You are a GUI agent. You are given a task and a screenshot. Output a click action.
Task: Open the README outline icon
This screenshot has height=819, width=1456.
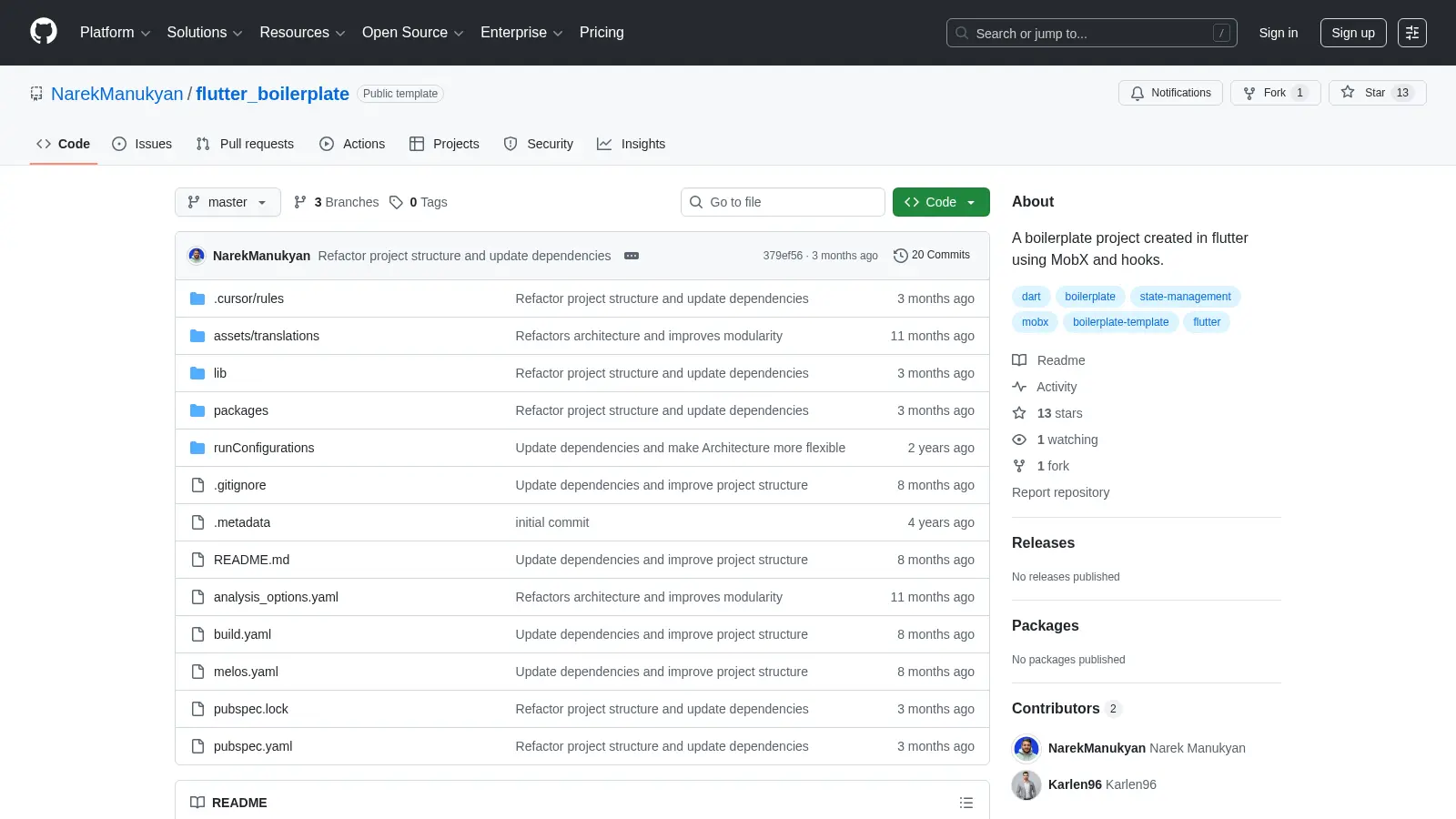click(966, 803)
